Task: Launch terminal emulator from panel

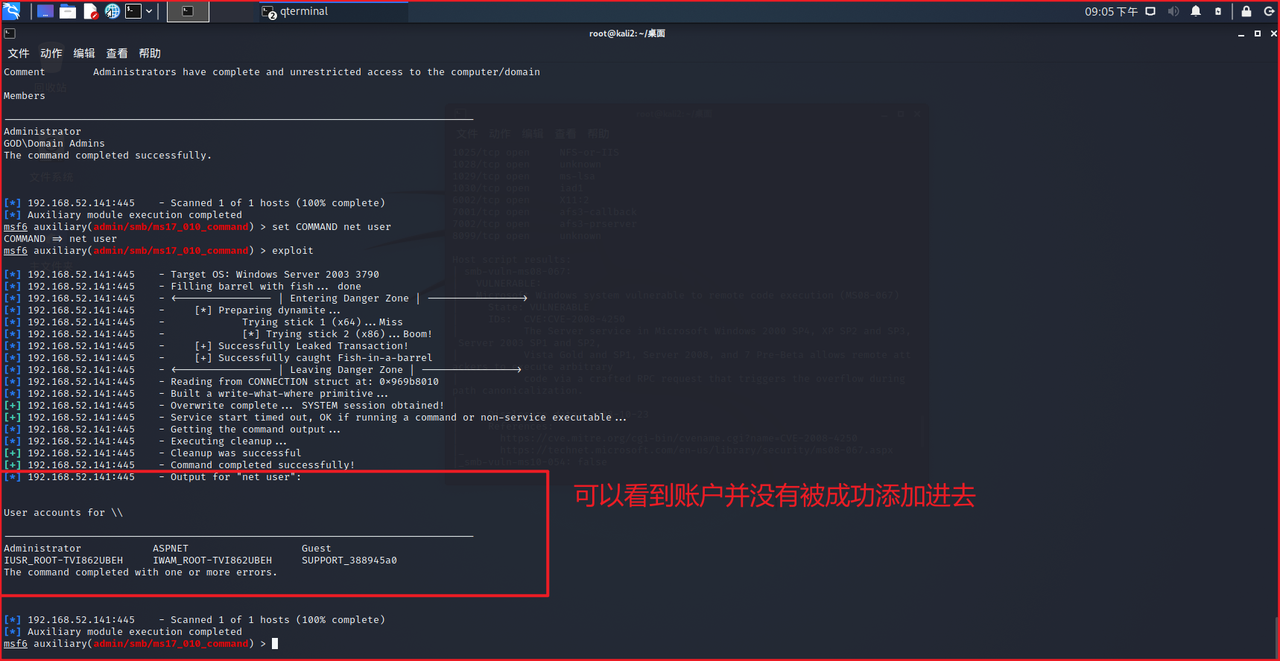Action: coord(134,11)
